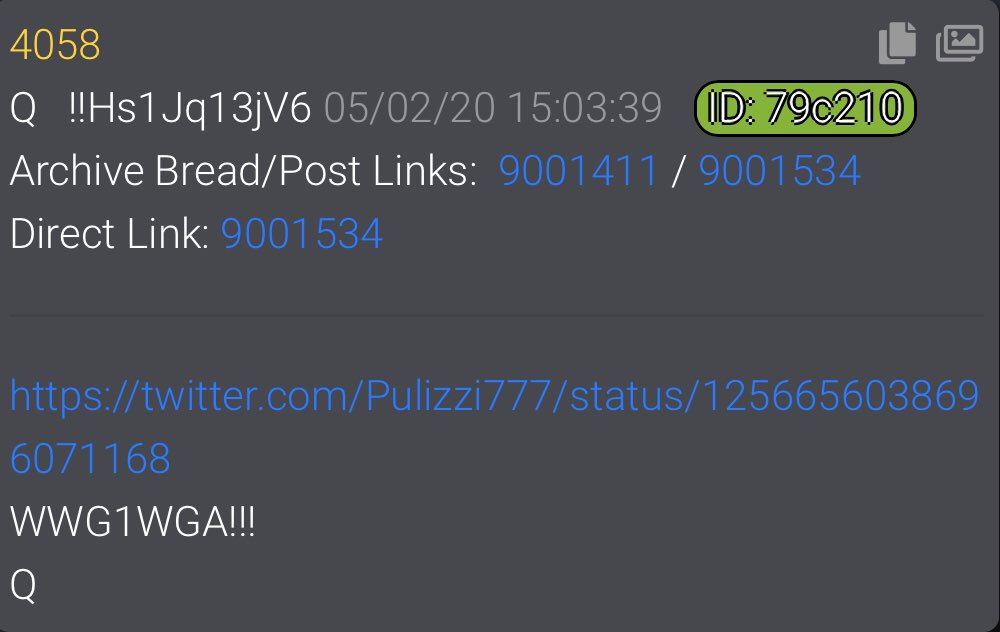This screenshot has width=1000, height=632.
Task: Follow the Direct Link 9001534
Action: pos(302,233)
